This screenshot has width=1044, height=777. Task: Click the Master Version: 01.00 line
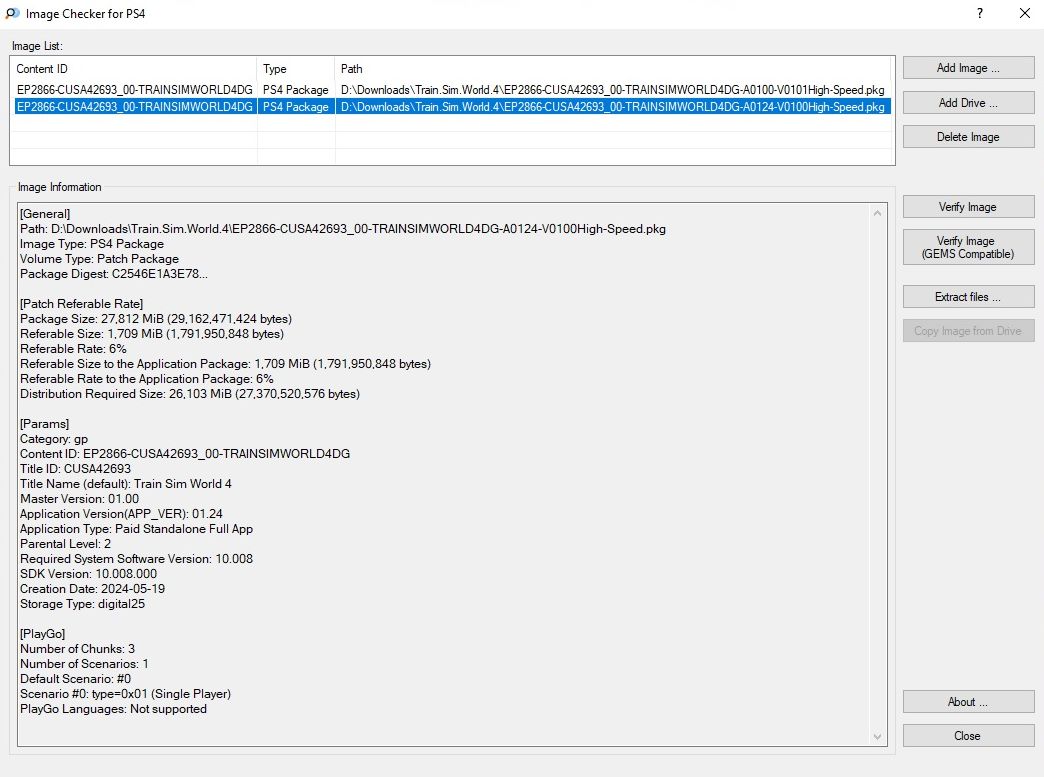[79, 499]
